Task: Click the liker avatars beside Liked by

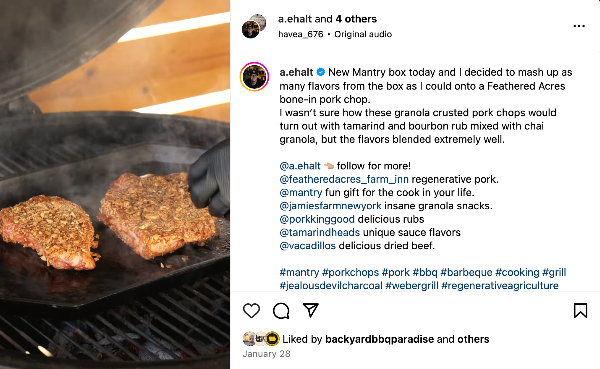Action: coord(261,339)
